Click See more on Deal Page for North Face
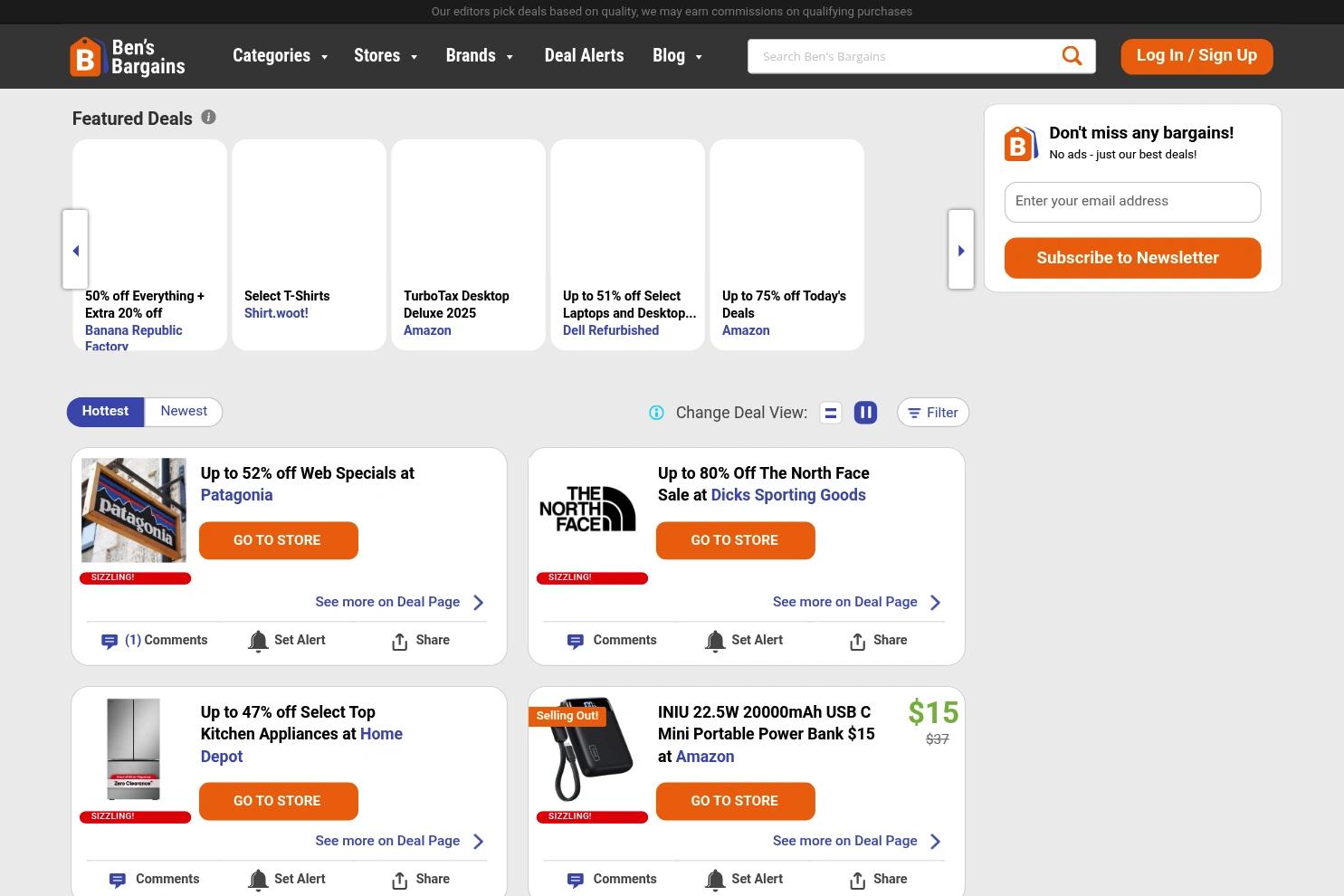 coord(844,602)
